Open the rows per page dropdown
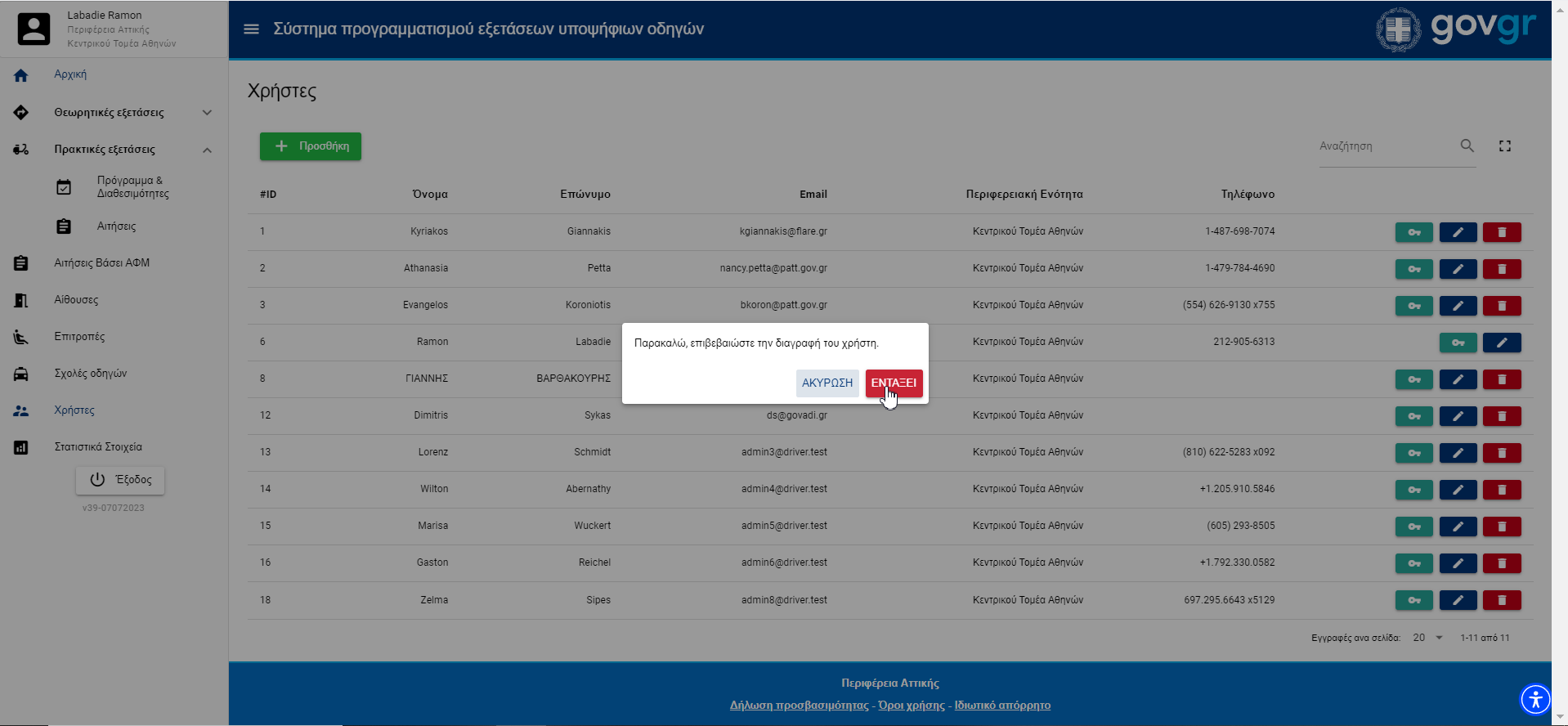The image size is (1568, 726). (x=1428, y=638)
